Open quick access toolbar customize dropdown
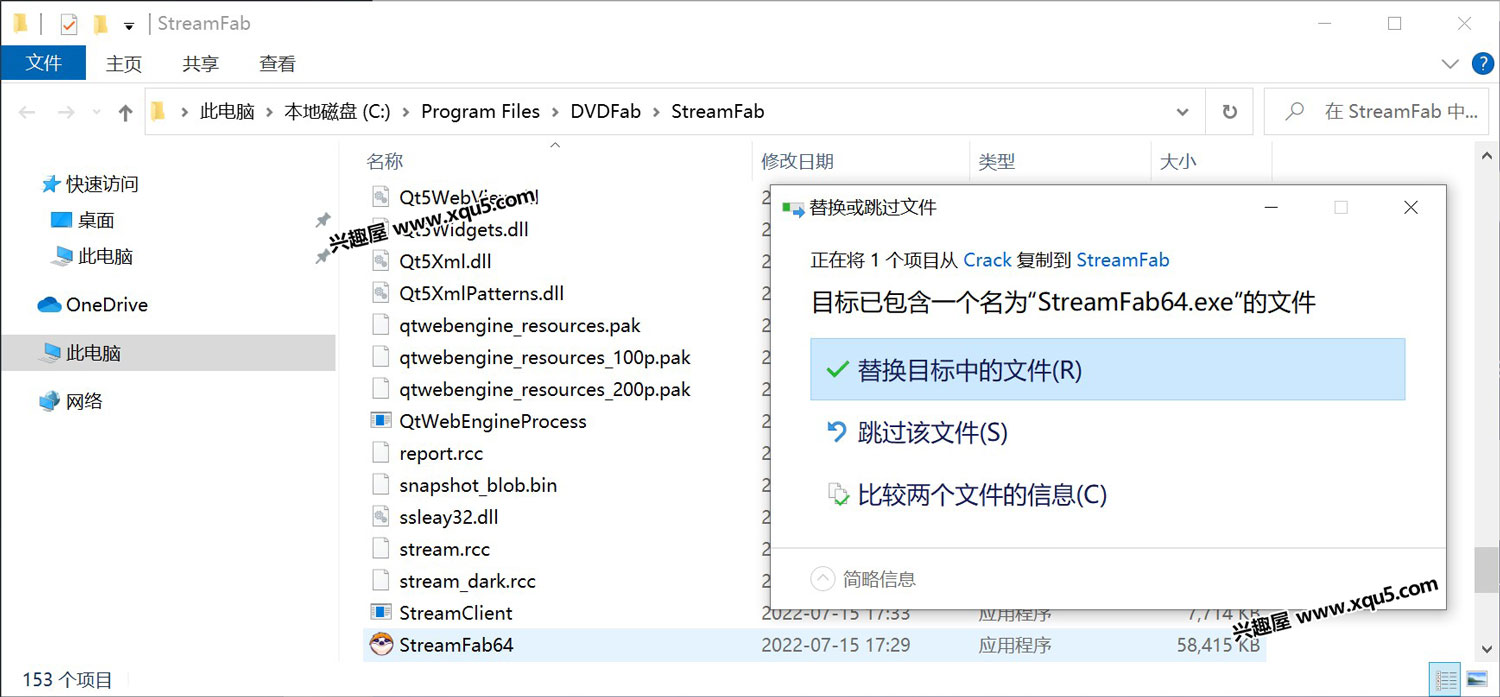 click(129, 25)
